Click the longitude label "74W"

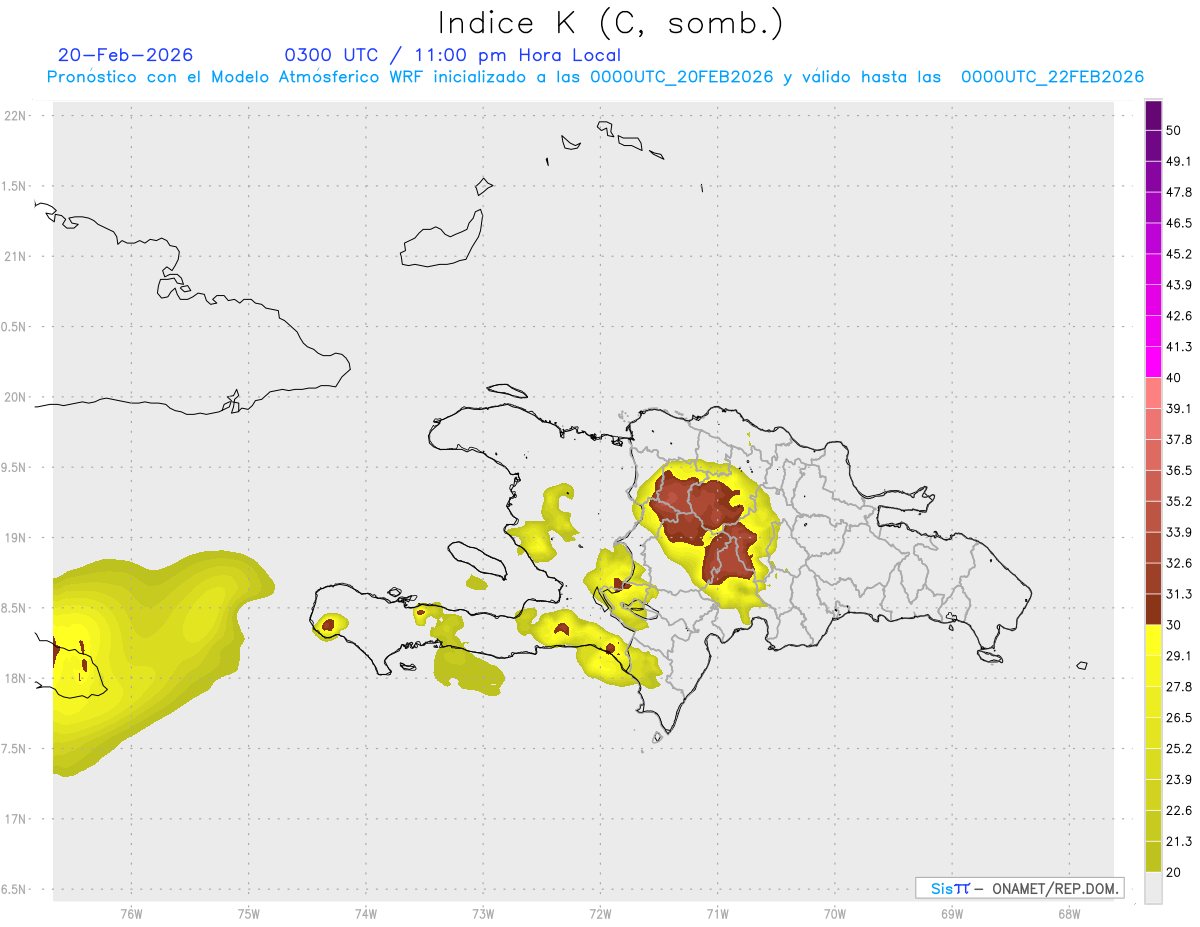coord(365,913)
